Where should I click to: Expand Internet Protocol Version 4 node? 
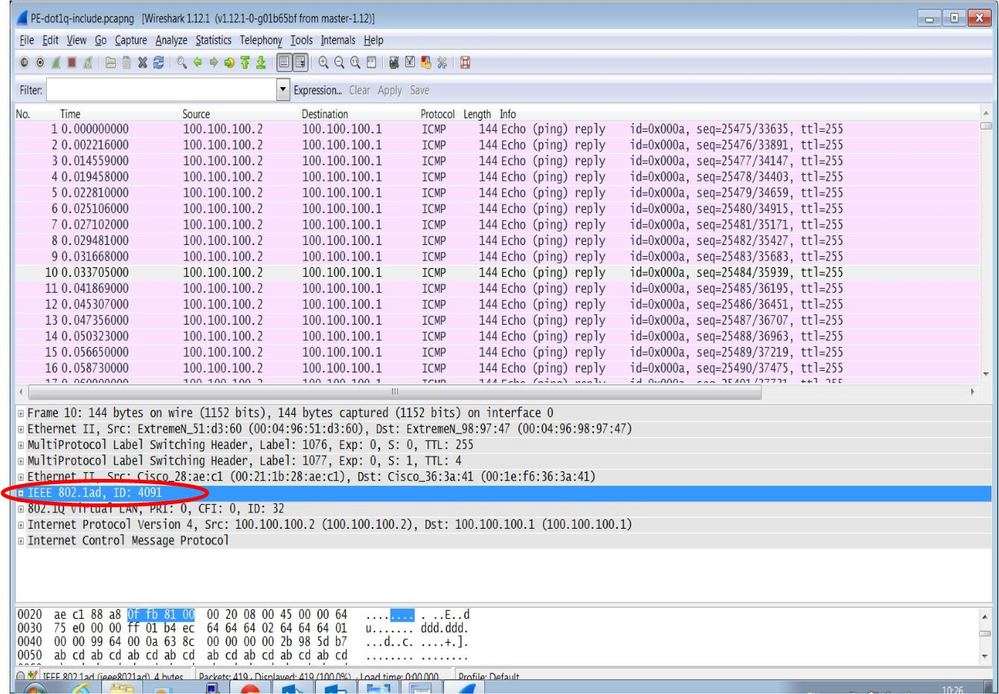pos(21,524)
